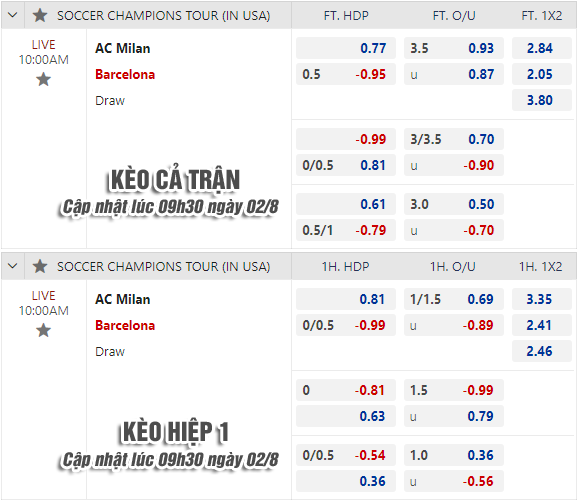Screen dimensions: 579x503
Task: Open FT. 1X2 column header
Action: 542,16
